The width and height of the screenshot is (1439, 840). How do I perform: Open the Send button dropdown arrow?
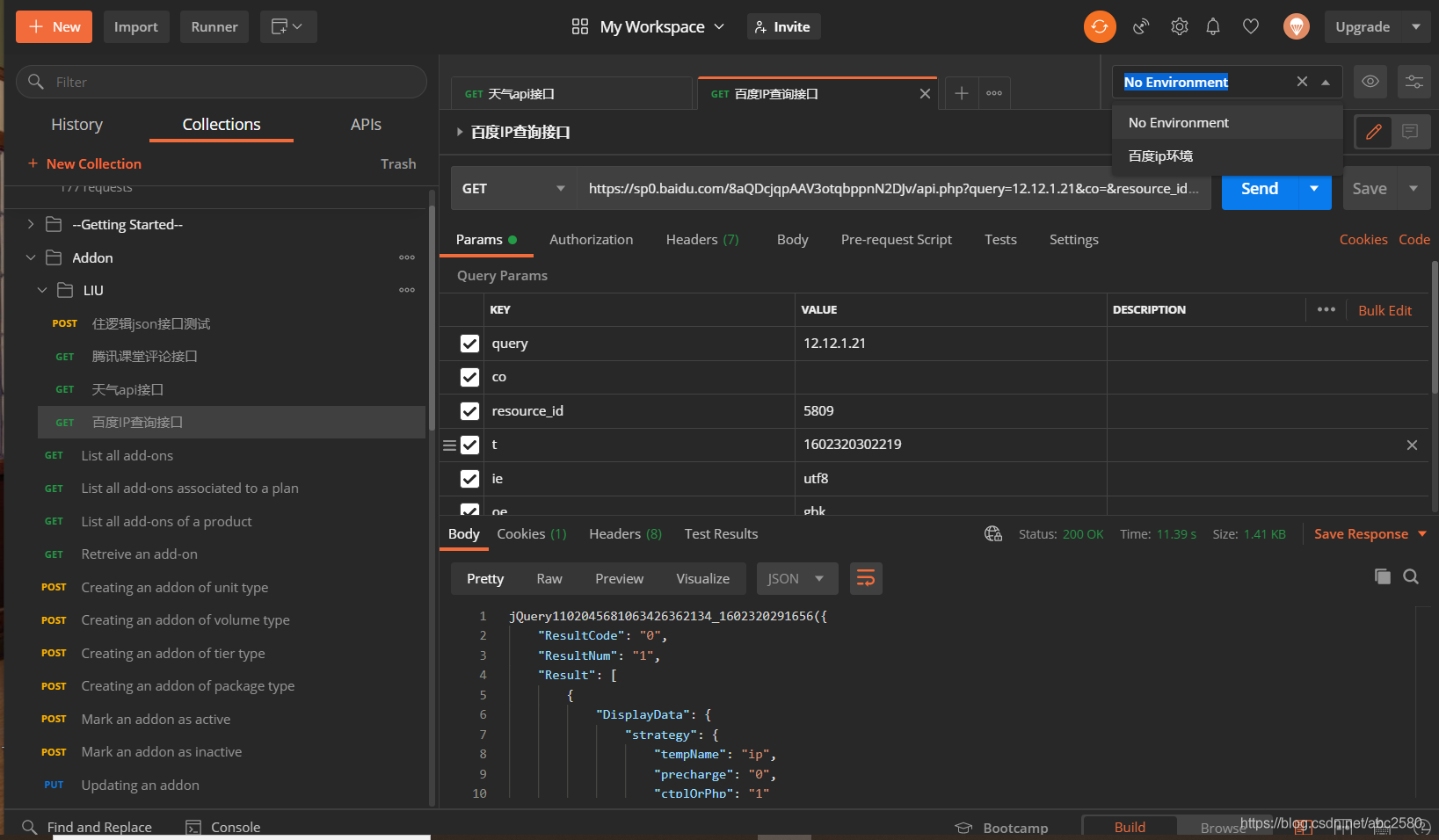[x=1314, y=188]
